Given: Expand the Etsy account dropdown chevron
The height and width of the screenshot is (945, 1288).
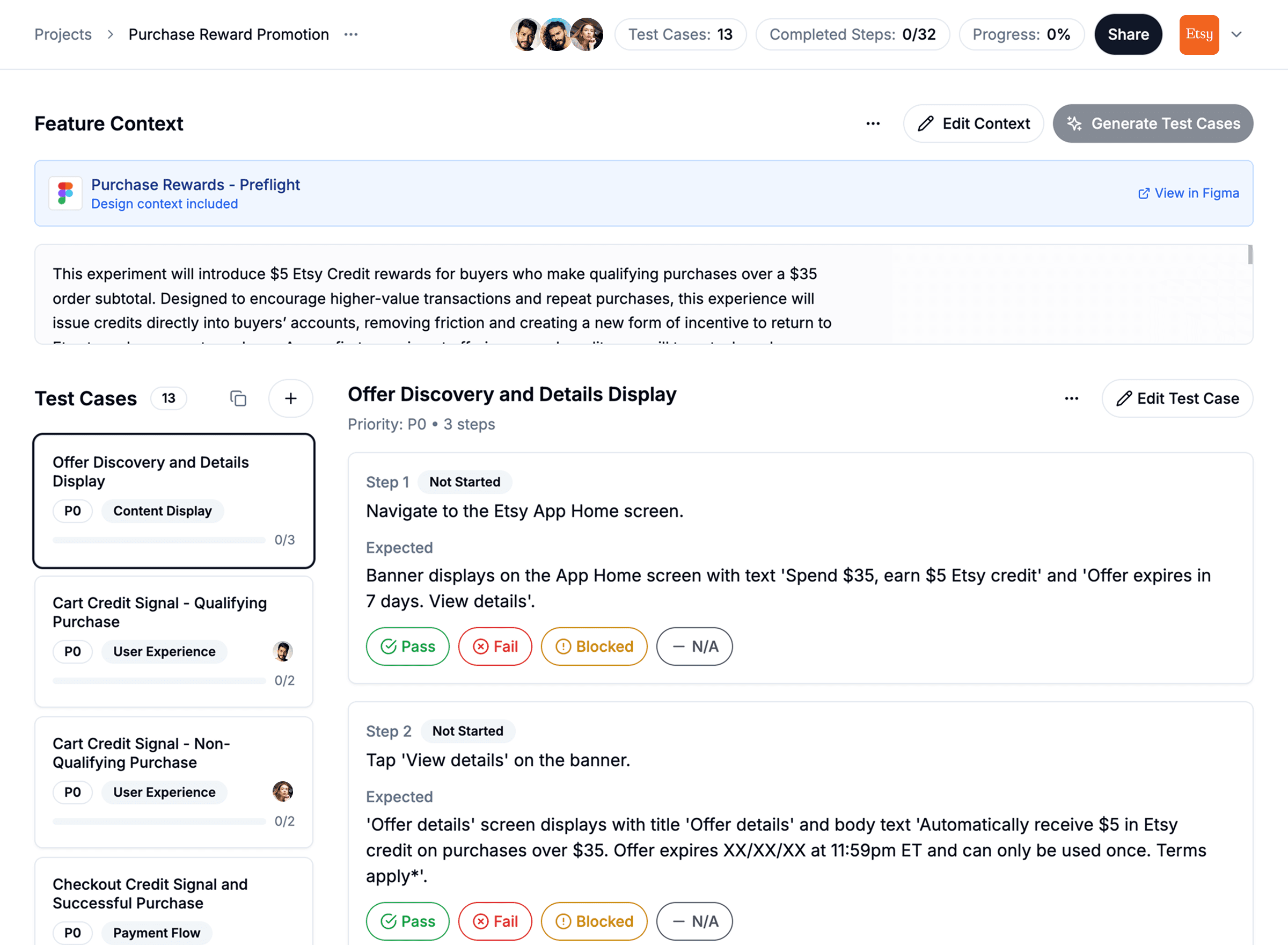Looking at the screenshot, I should (x=1236, y=34).
